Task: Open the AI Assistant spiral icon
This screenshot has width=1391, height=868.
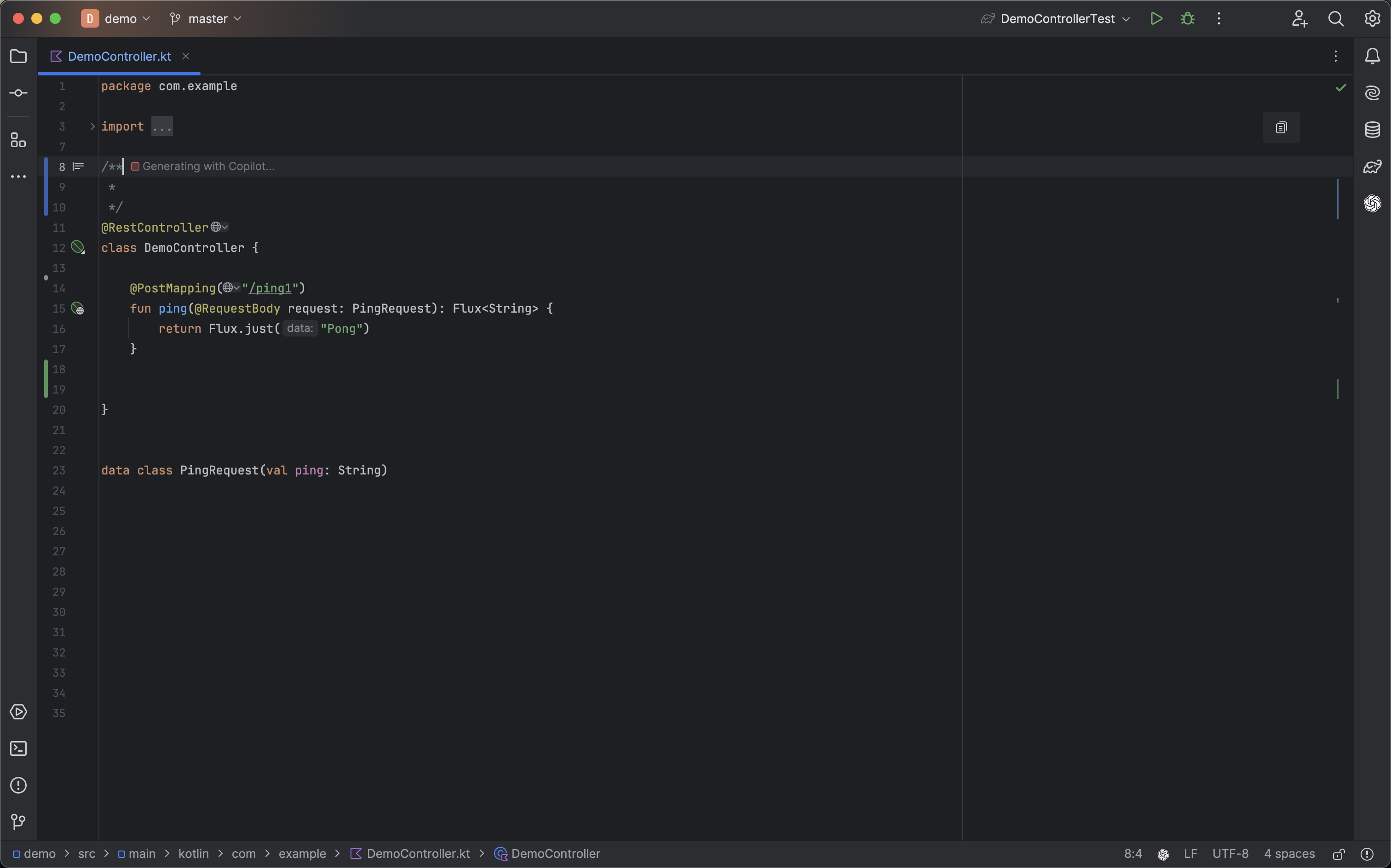Action: pyautogui.click(x=1373, y=93)
